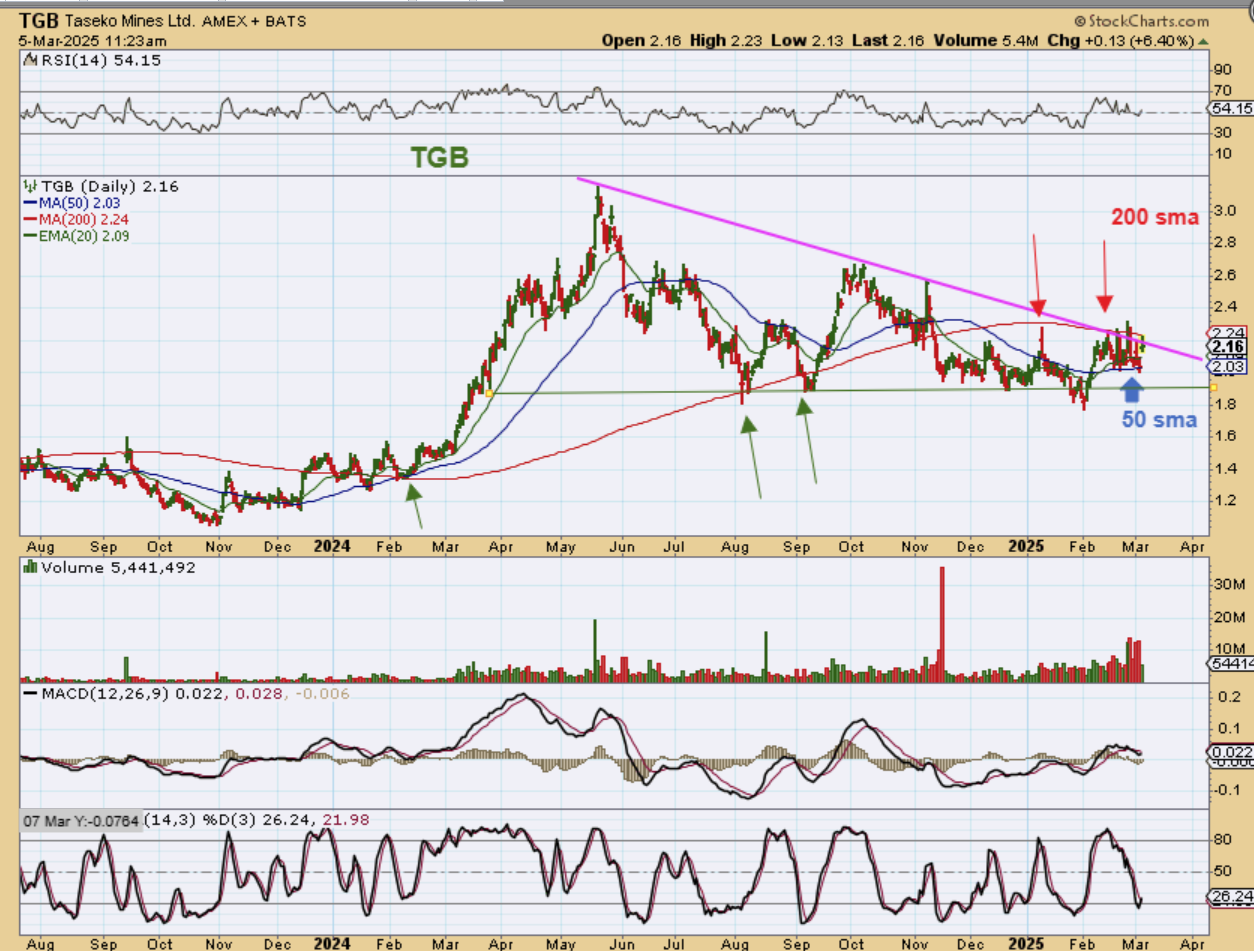Image resolution: width=1254 pixels, height=951 pixels.
Task: Click the 26.24 value tag on stochastic axis
Action: [1229, 897]
